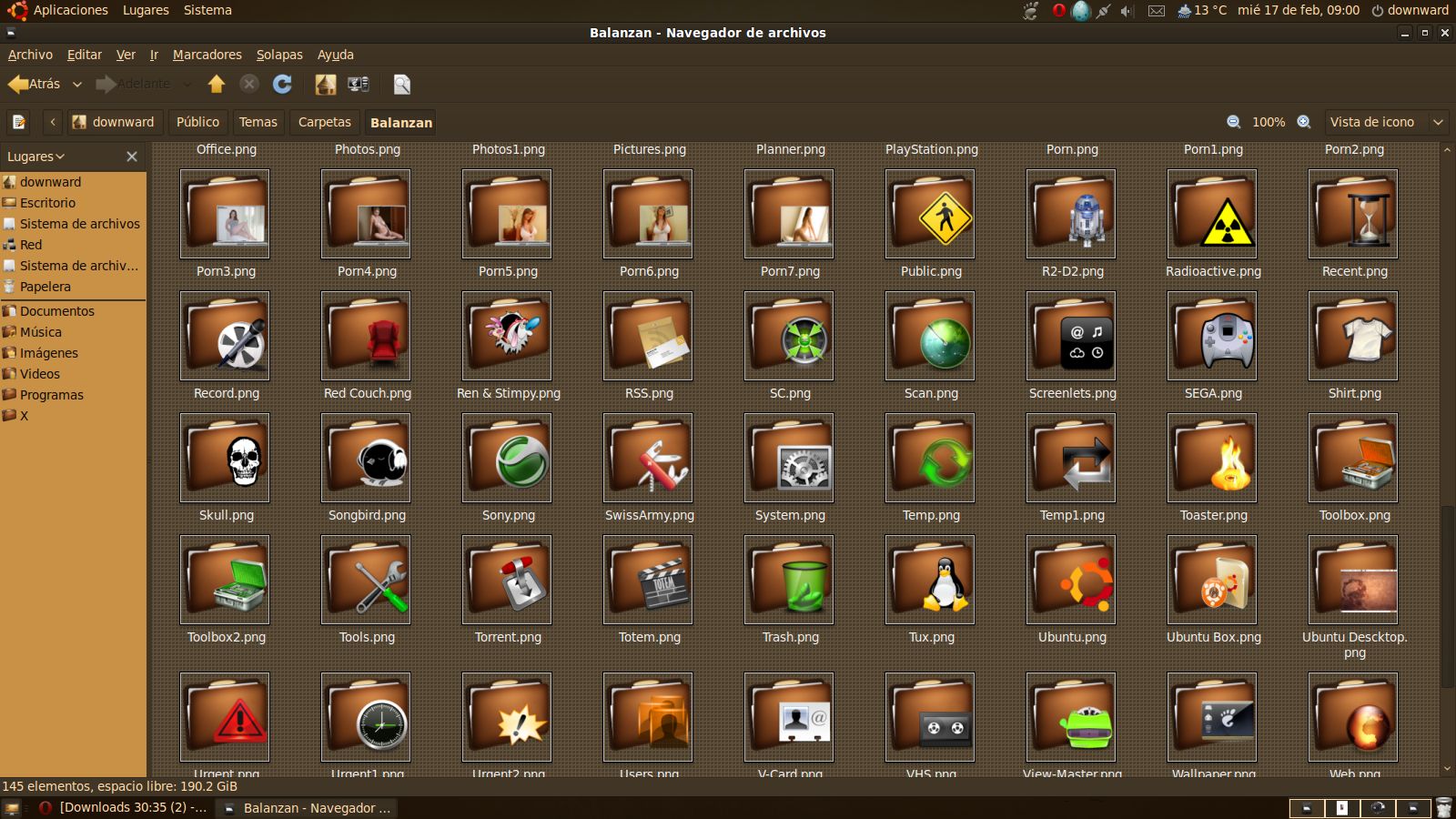Zoom out using the magnifier minus icon
Screen dimensions: 1456x819
point(1234,122)
